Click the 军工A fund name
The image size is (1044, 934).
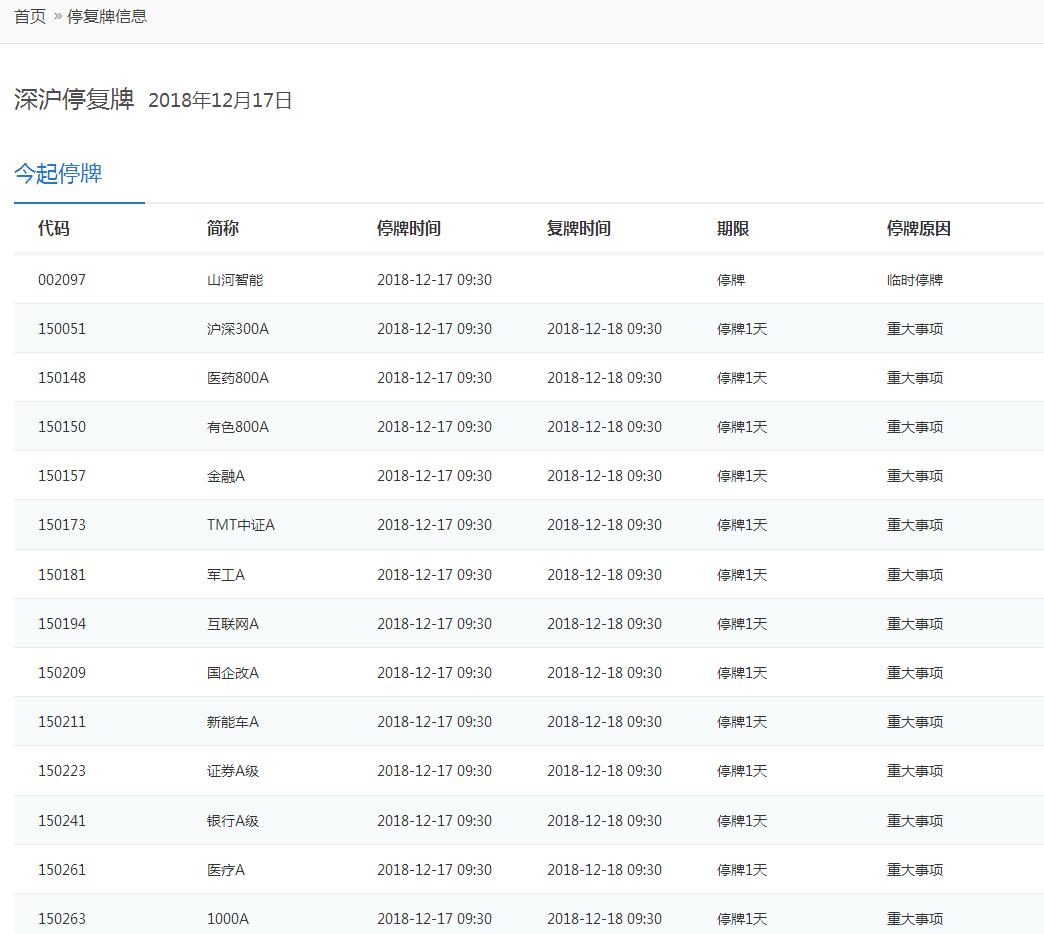point(226,575)
